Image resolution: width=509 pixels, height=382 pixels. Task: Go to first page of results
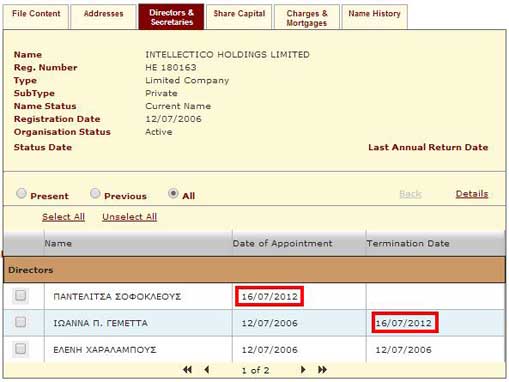click(187, 369)
